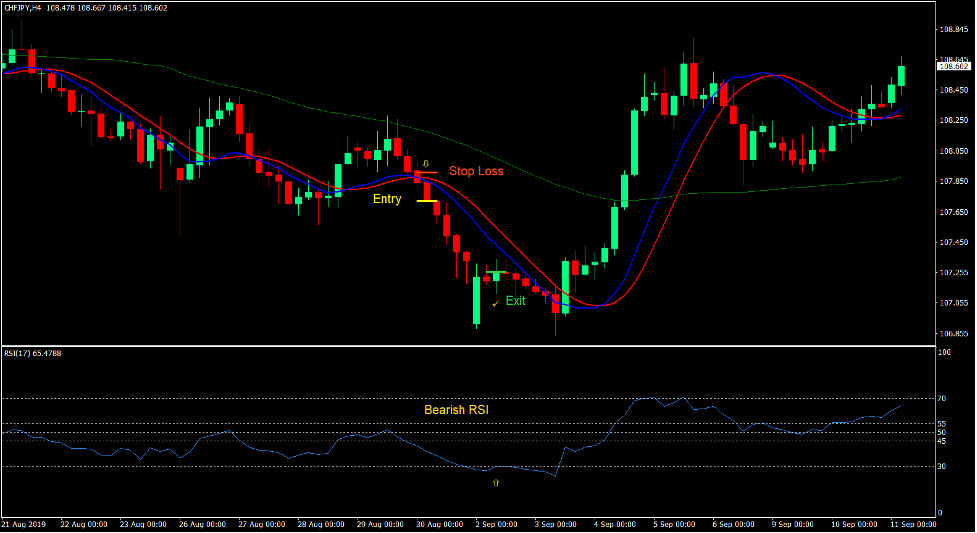Click the 107.850 price axis label

click(x=954, y=181)
